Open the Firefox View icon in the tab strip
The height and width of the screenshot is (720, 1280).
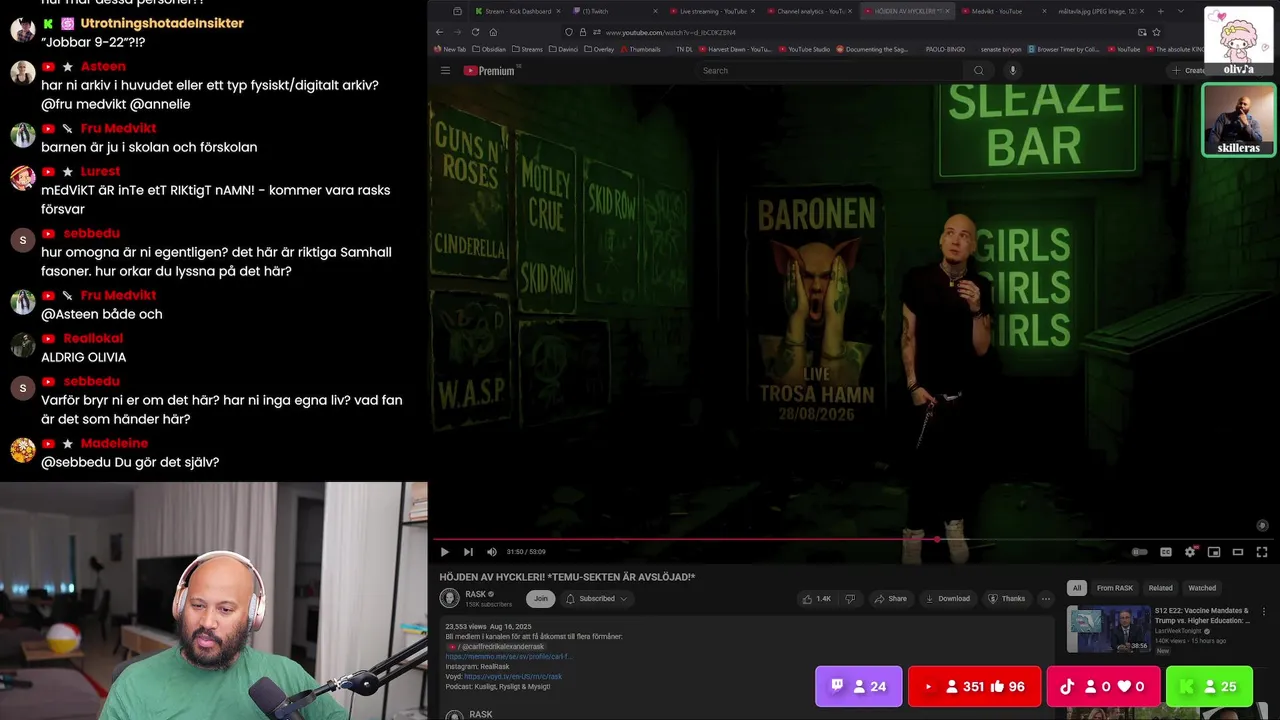[x=457, y=11]
